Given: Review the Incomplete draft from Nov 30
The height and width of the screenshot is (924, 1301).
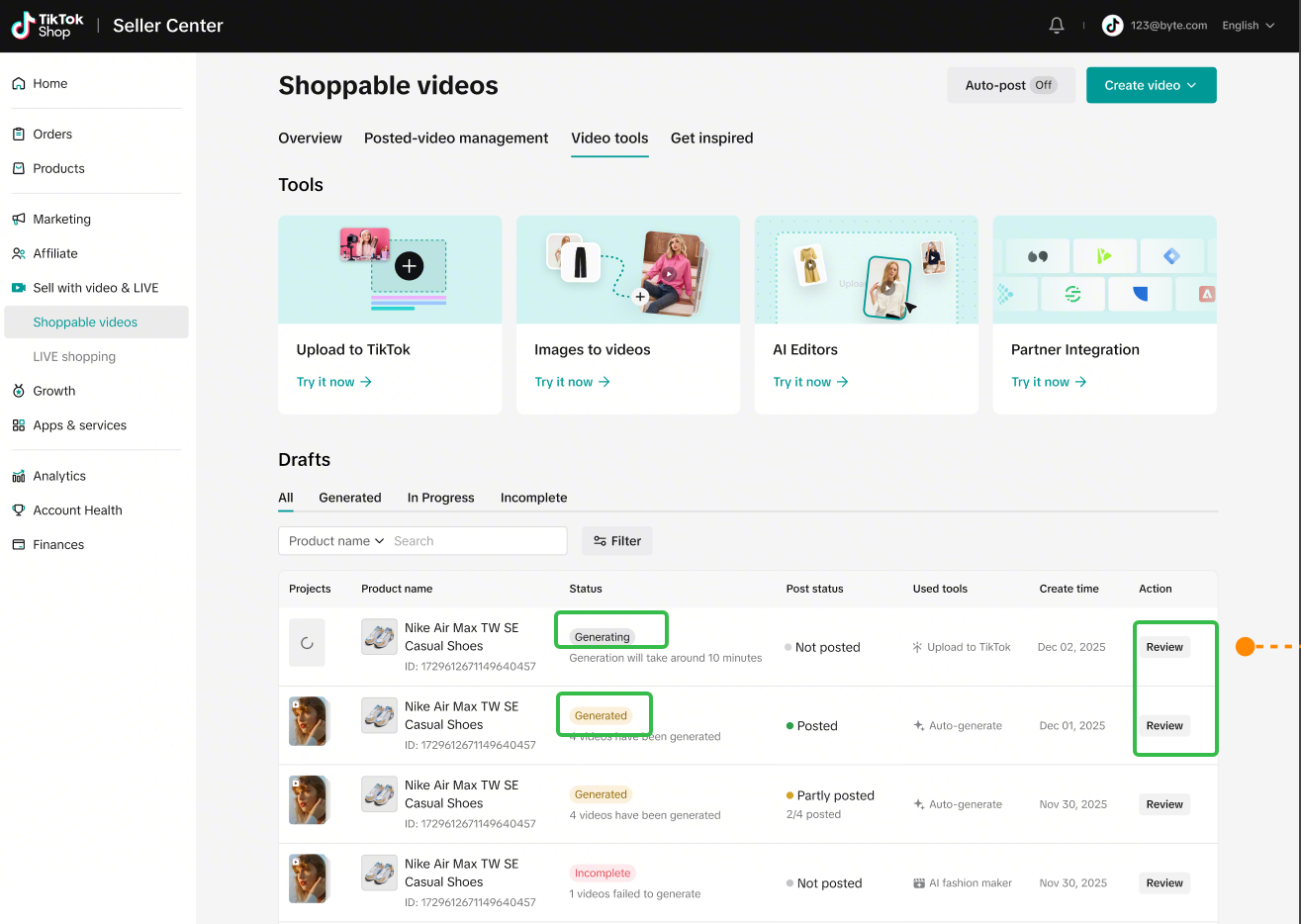Looking at the screenshot, I should (x=1163, y=883).
